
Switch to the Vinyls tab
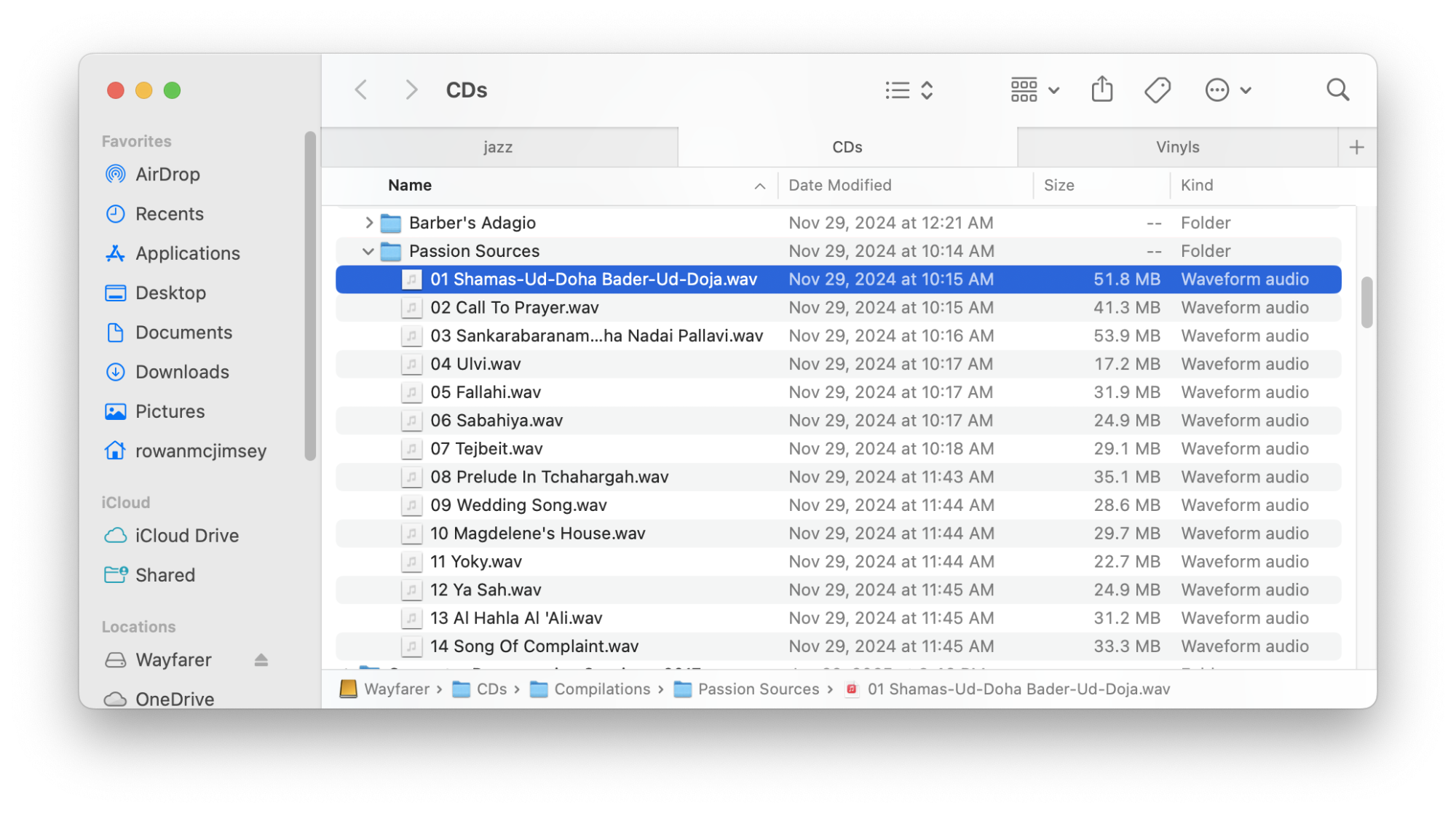coord(1177,146)
